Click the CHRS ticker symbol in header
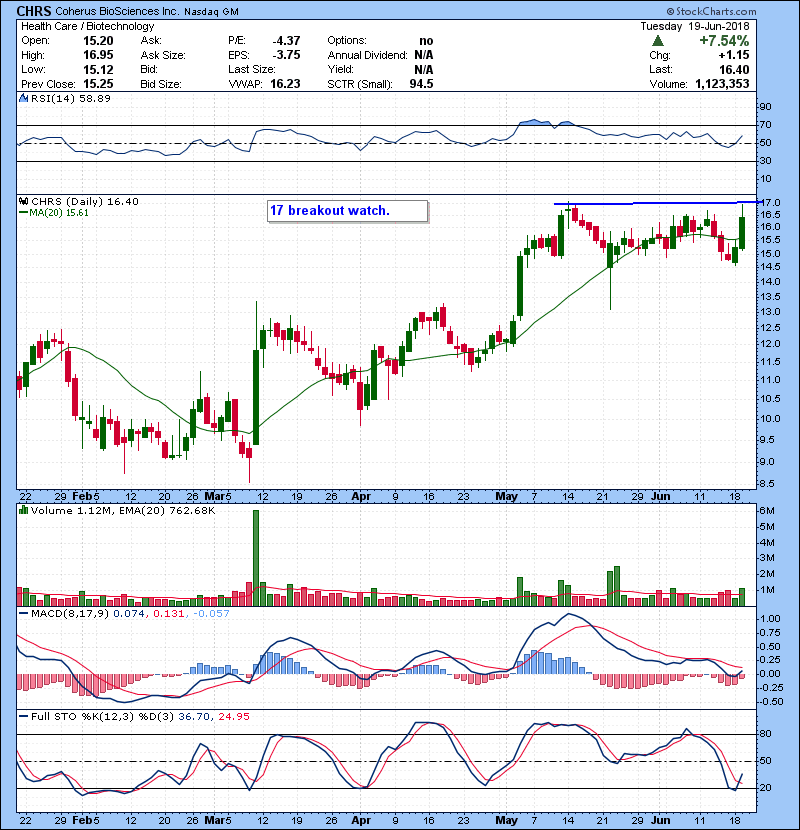 (x=34, y=11)
